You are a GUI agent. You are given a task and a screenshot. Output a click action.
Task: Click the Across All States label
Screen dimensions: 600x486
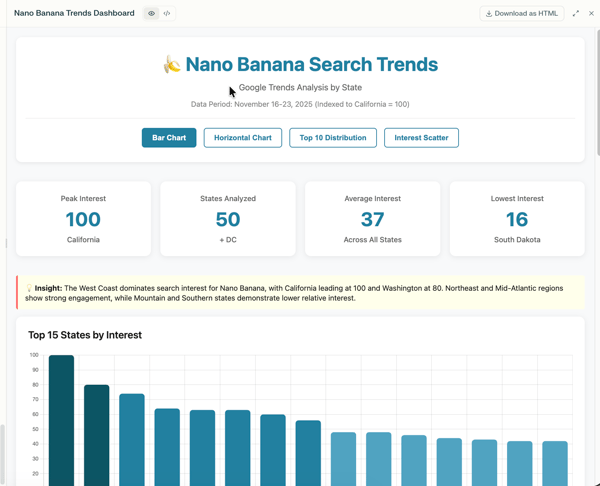(372, 240)
